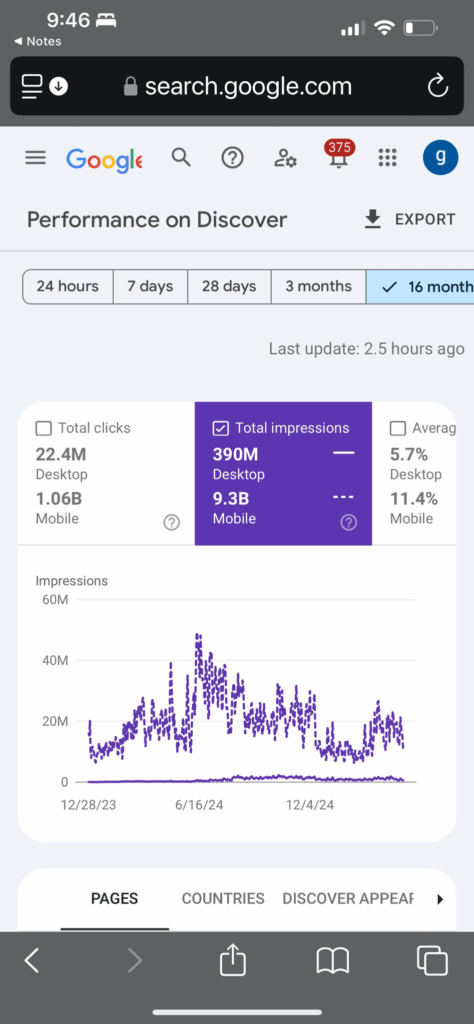Click the 1.06B Mobile clicks value
Image resolution: width=474 pixels, height=1024 pixels.
click(59, 499)
